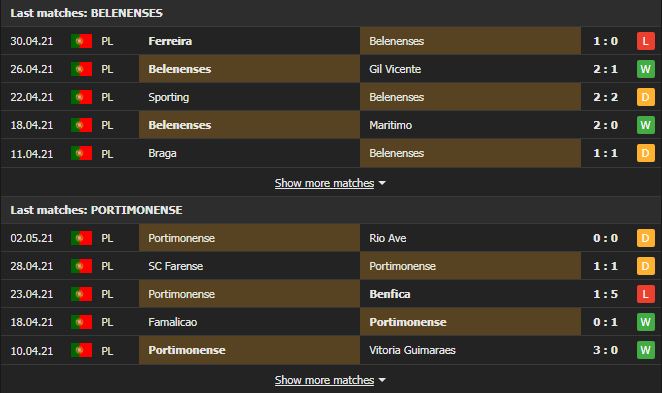Expand more Belenenses matches via arrow
The height and width of the screenshot is (393, 662).
(x=382, y=183)
